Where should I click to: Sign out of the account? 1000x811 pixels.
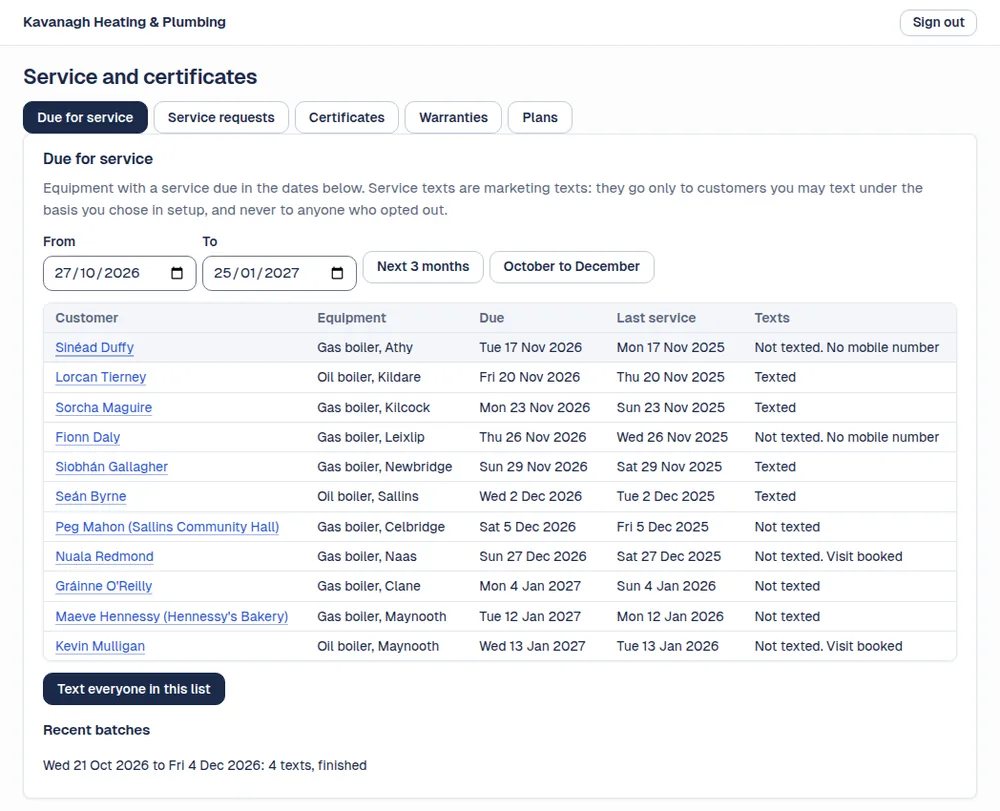[x=938, y=22]
